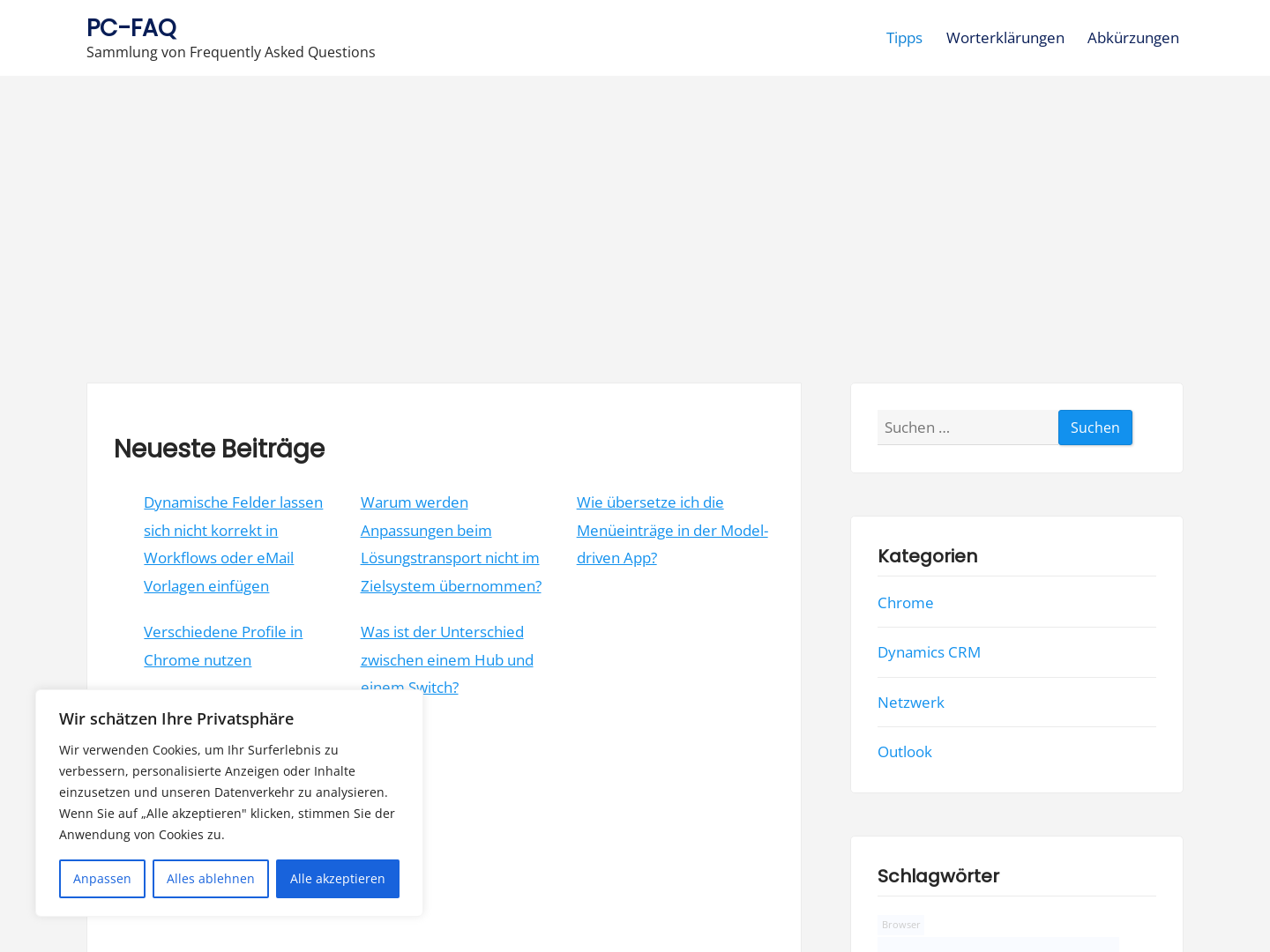The image size is (1270, 952).
Task: Select the Browser tag under Schlagwörter
Action: coord(901,925)
